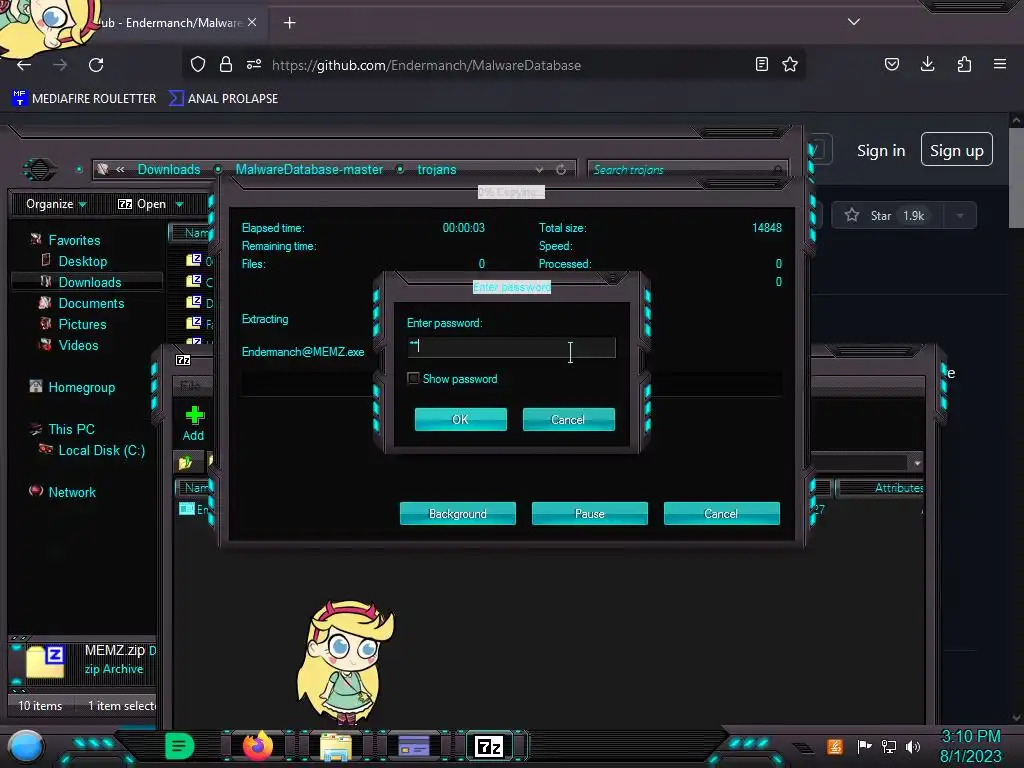
Task: Open the green notes app on taskbar
Action: [180, 746]
